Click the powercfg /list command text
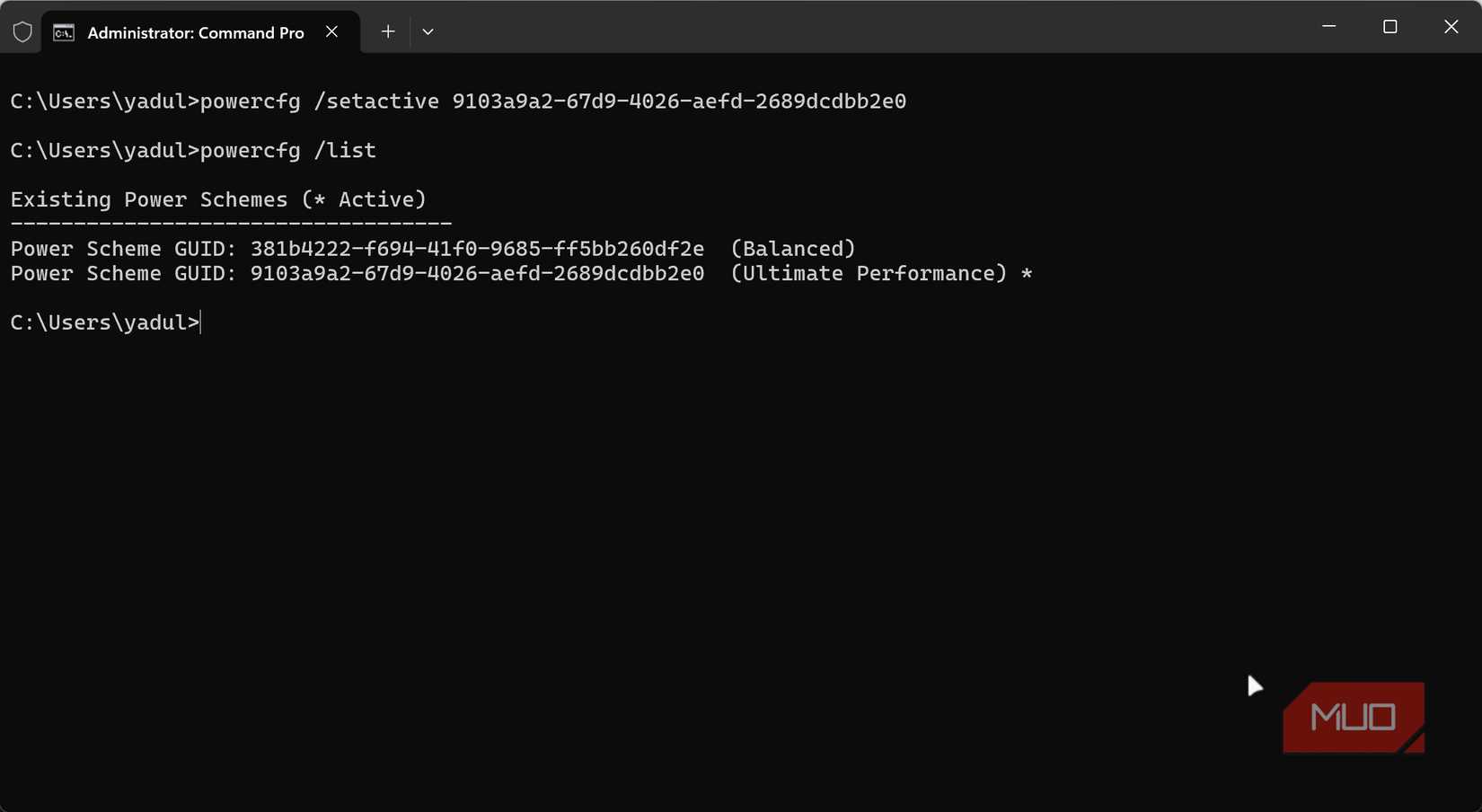The height and width of the screenshot is (812, 1482). click(287, 150)
